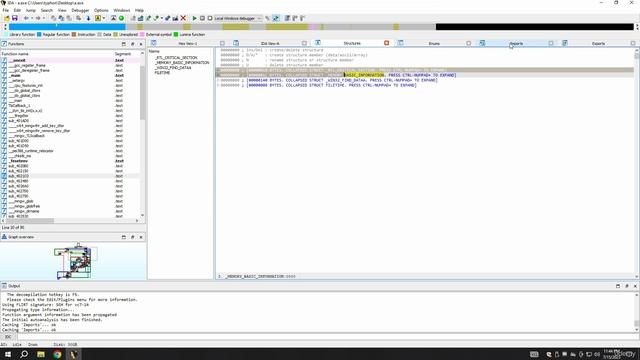Open the dropdown beside the yellow A icon

[104, 18]
